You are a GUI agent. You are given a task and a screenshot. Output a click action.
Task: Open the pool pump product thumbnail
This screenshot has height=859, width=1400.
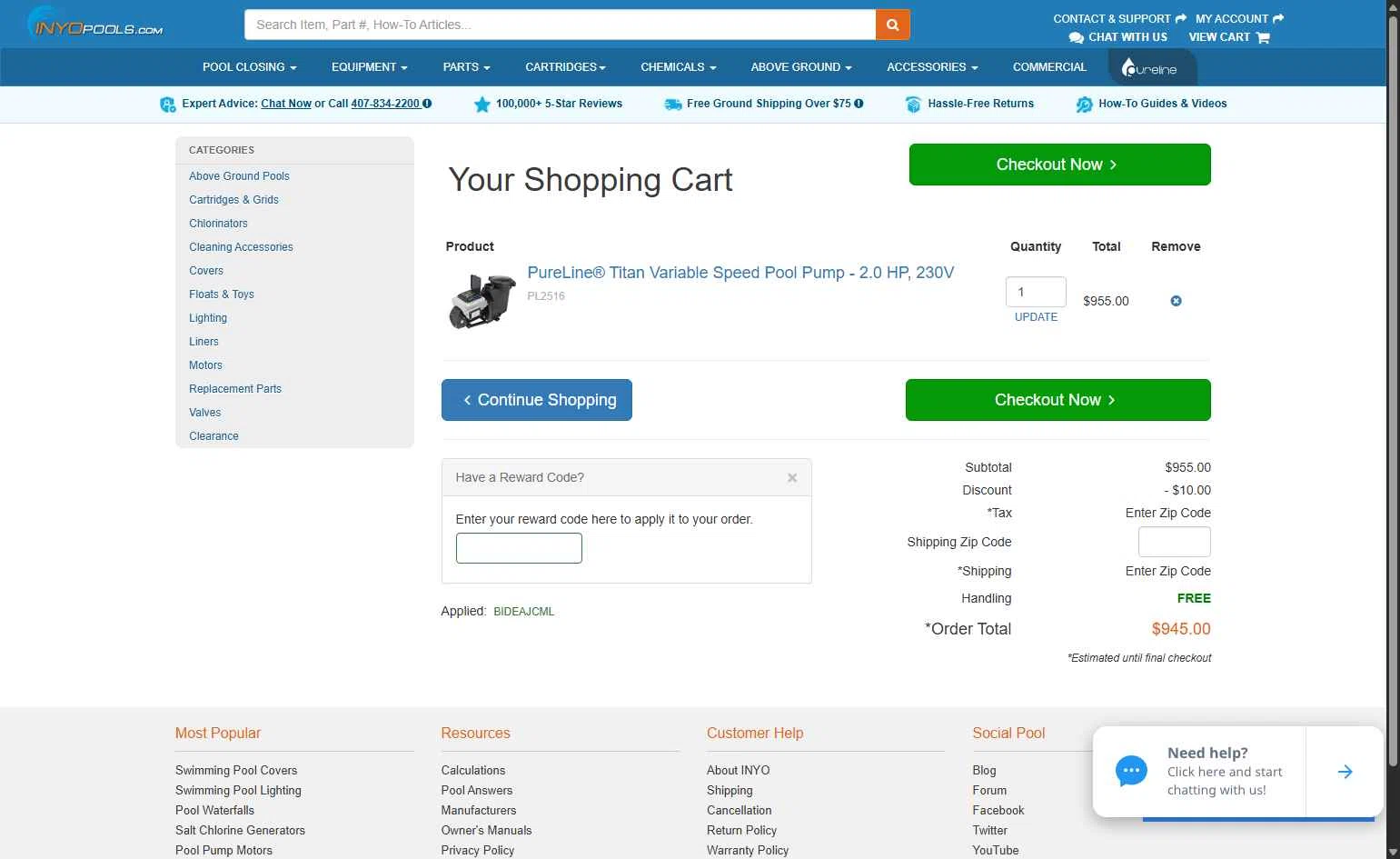[x=482, y=301]
